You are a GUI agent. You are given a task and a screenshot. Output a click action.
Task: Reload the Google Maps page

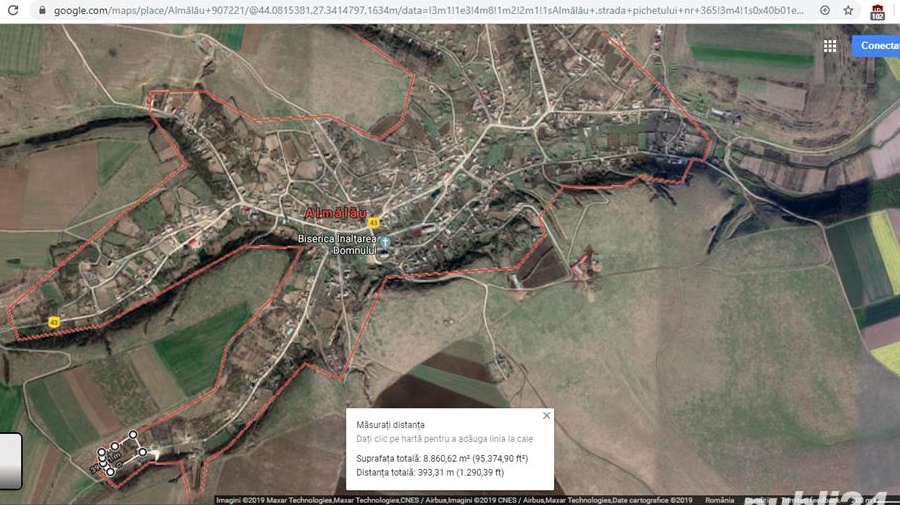pyautogui.click(x=13, y=10)
